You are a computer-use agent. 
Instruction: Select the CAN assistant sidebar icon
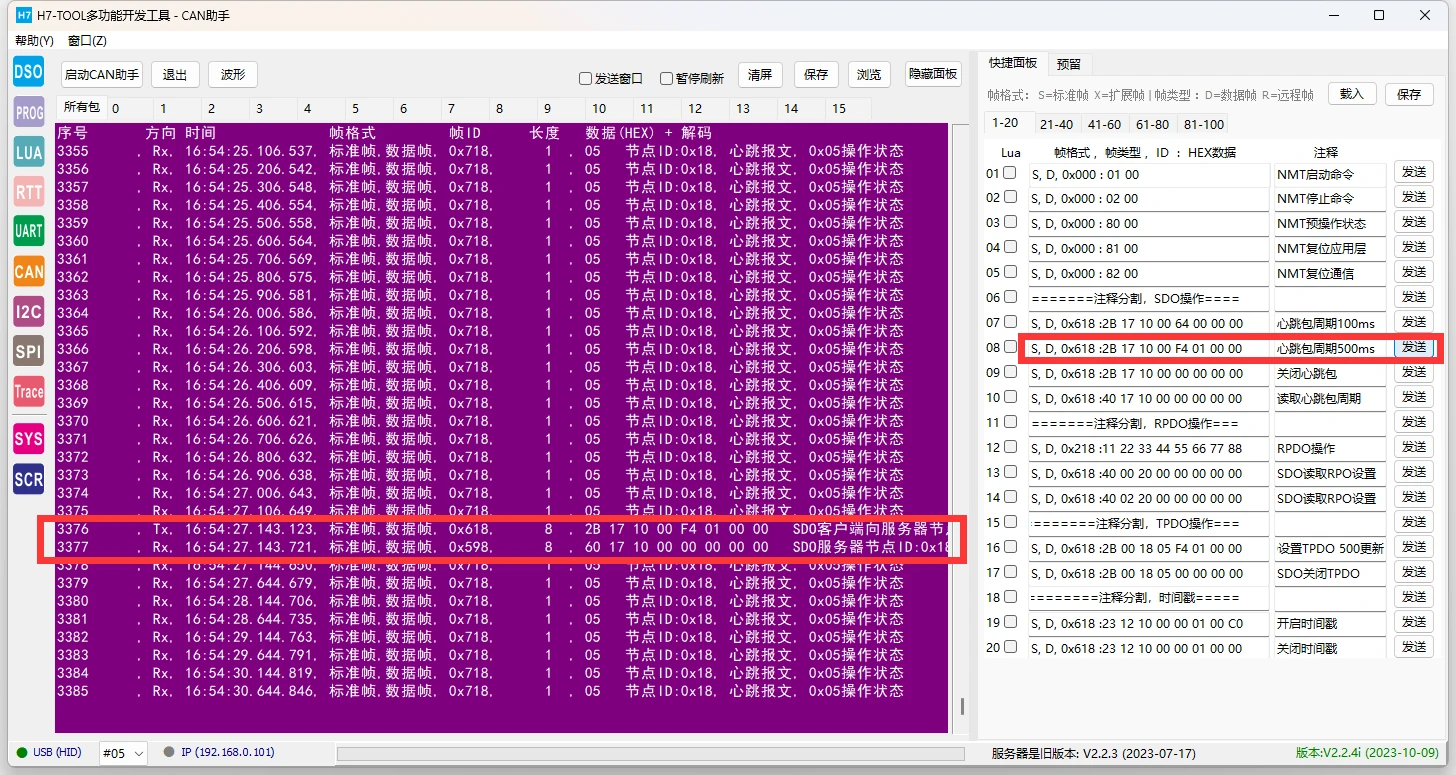coord(29,271)
